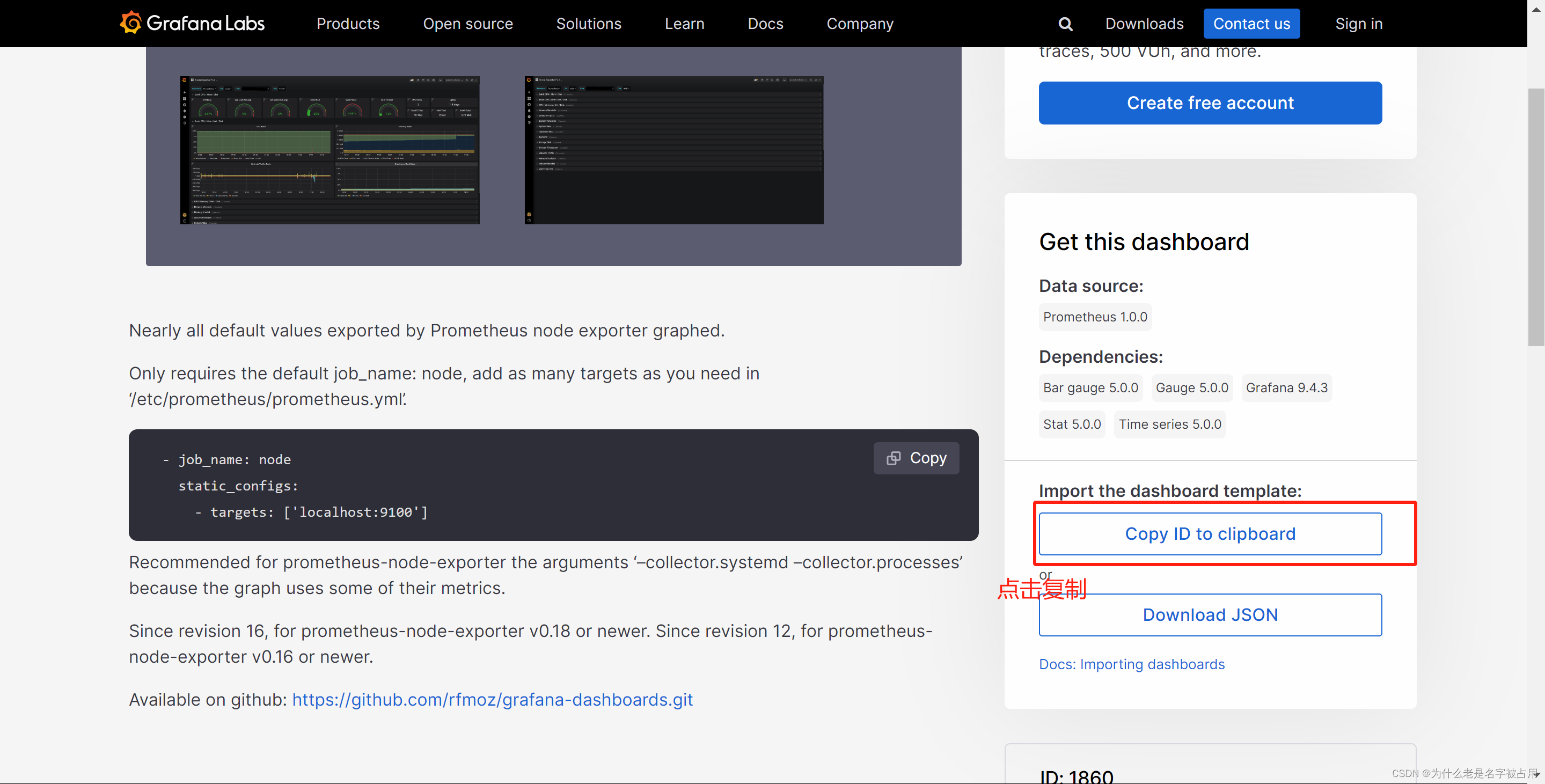
Task: Open the Products menu
Action: point(348,24)
